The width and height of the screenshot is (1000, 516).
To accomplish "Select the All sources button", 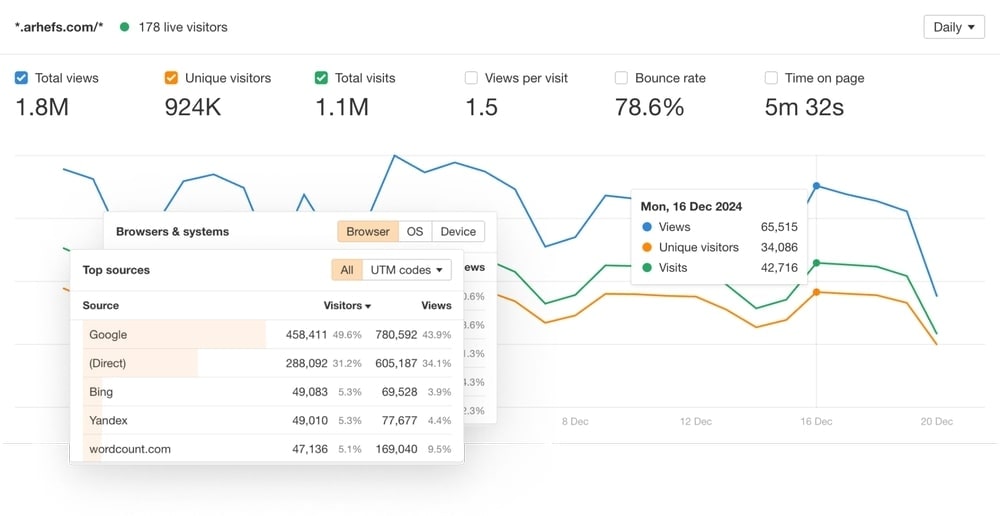I will pos(347,270).
